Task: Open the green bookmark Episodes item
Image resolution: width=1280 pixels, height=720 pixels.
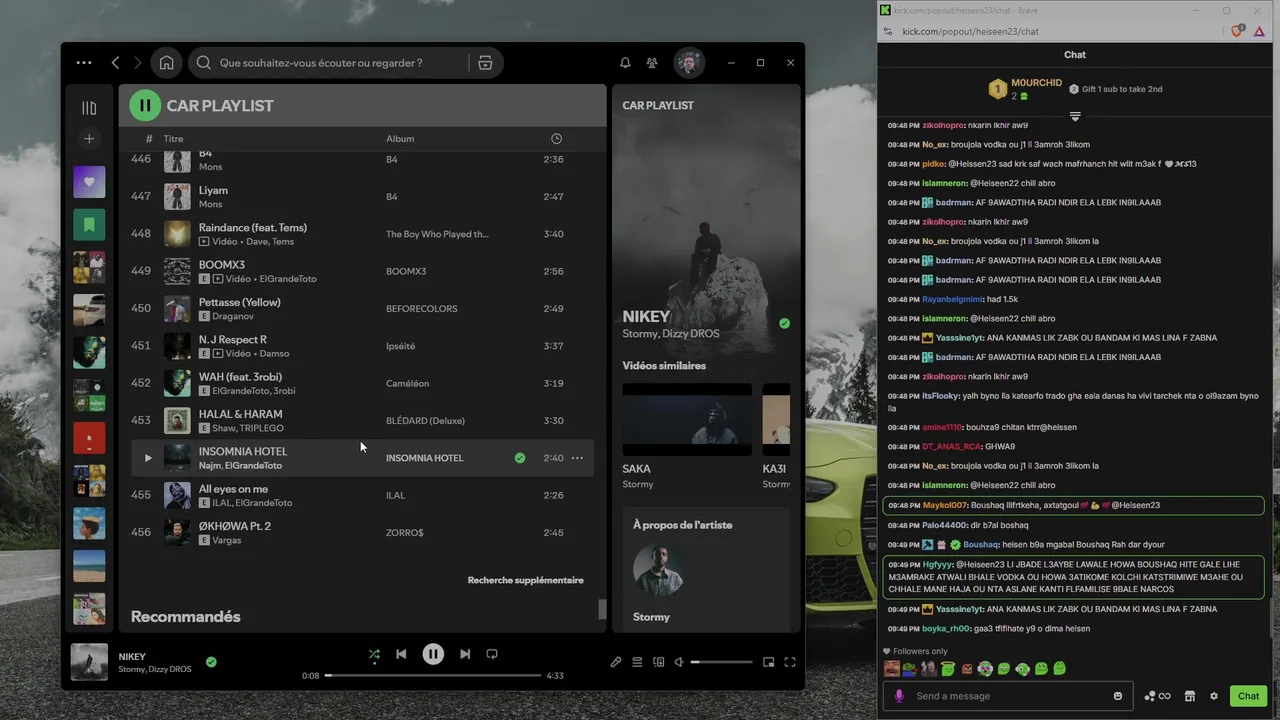Action: point(89,225)
